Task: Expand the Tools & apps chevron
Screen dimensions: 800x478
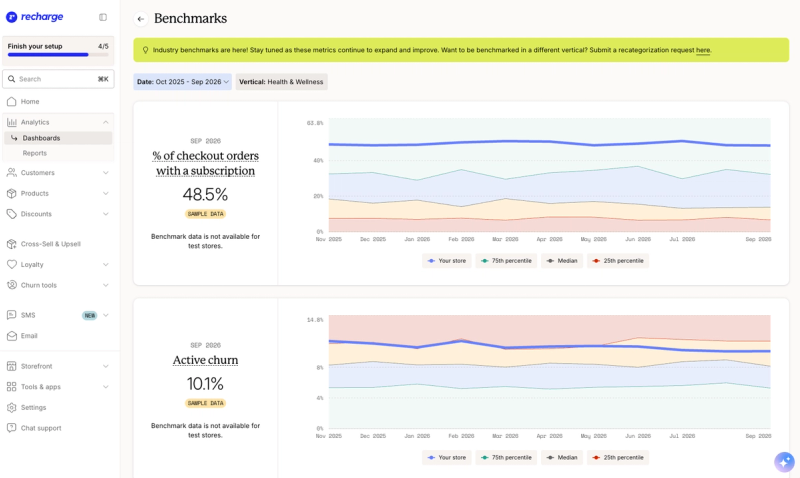Action: 106,387
